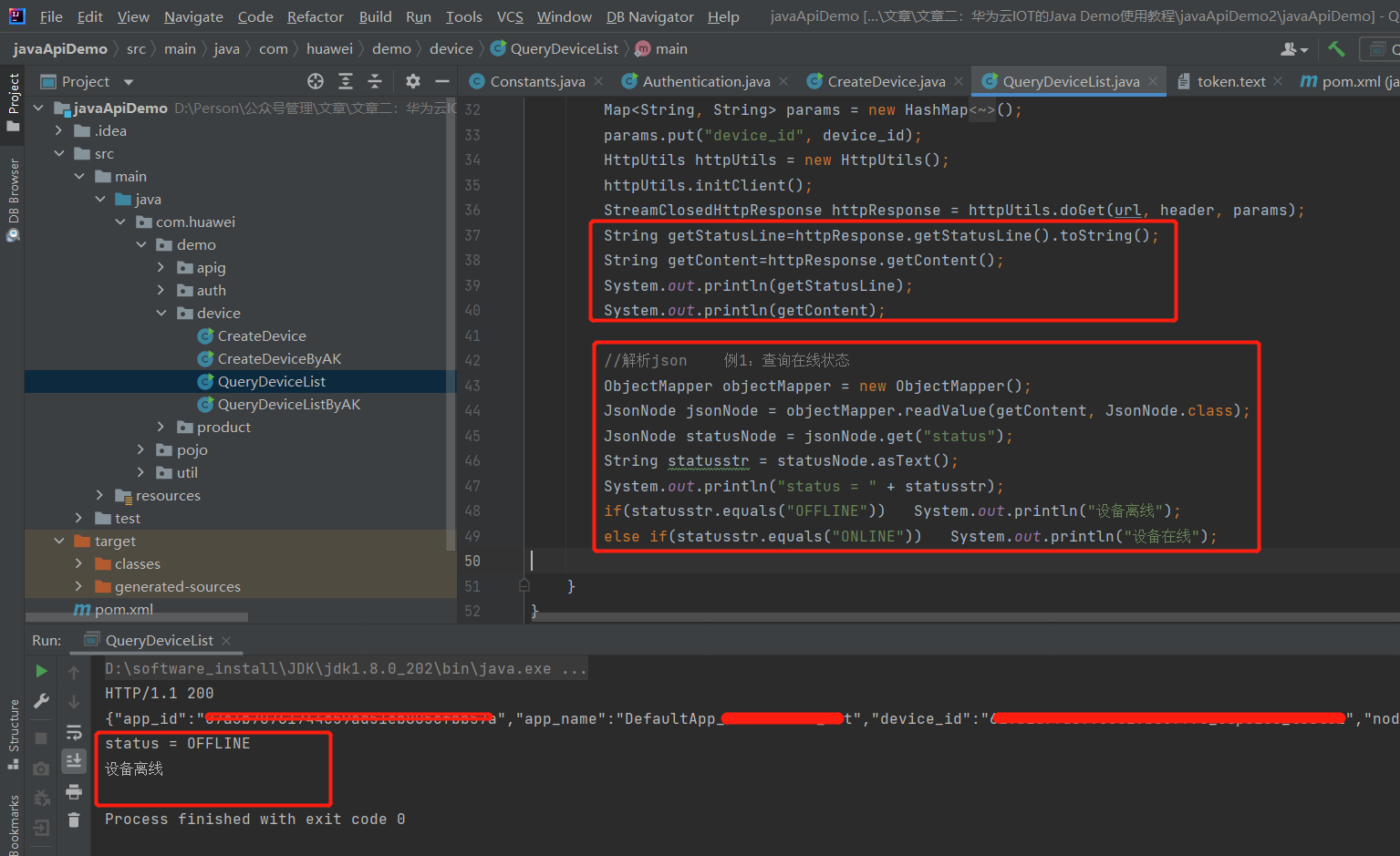Open the Navigate menu

(x=193, y=16)
